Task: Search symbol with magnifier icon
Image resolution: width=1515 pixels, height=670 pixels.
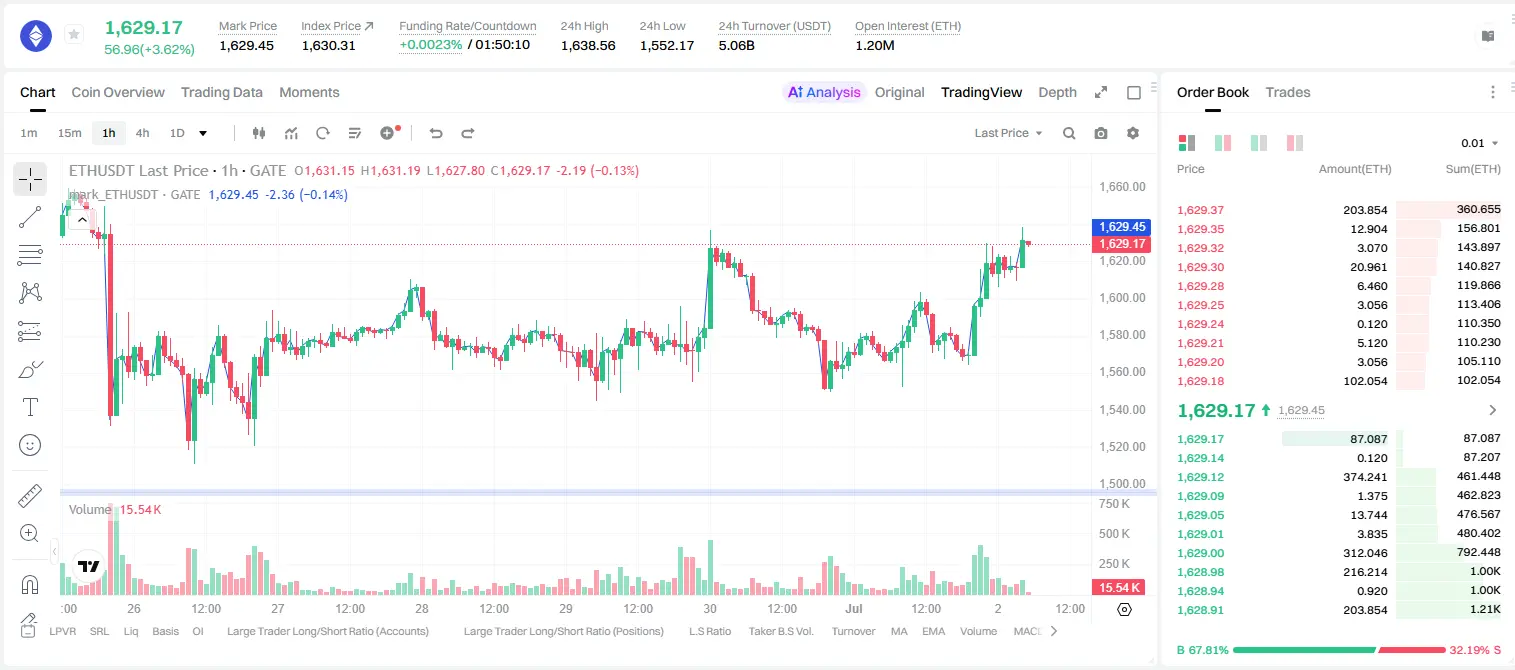Action: [x=1069, y=133]
